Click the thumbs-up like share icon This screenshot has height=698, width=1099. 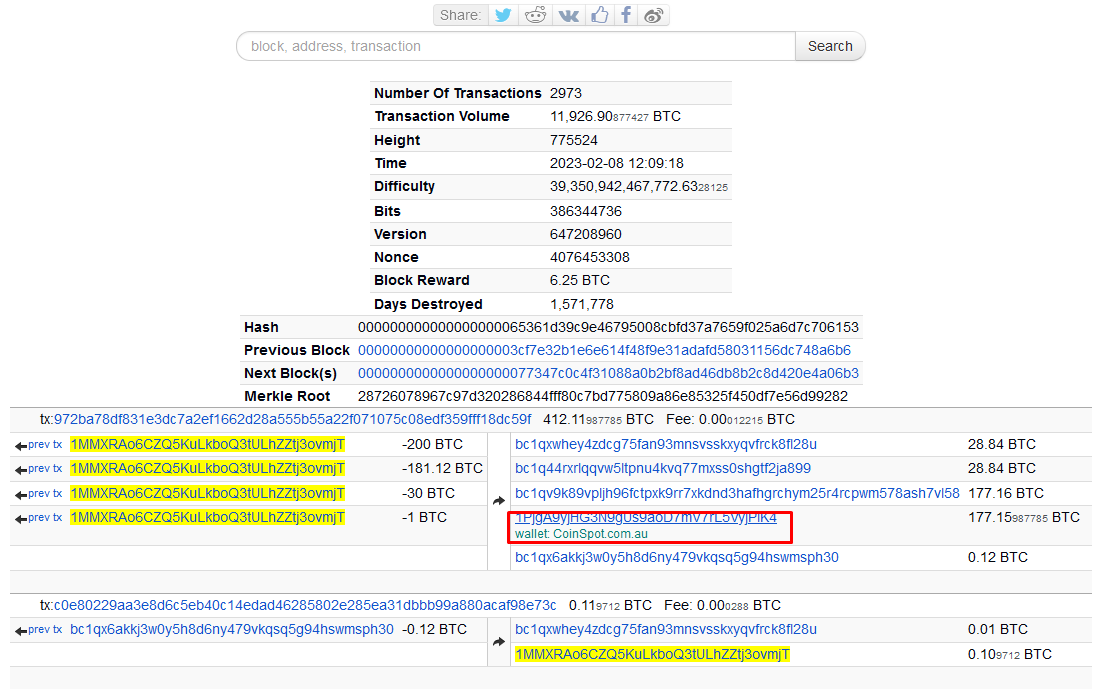(x=599, y=15)
